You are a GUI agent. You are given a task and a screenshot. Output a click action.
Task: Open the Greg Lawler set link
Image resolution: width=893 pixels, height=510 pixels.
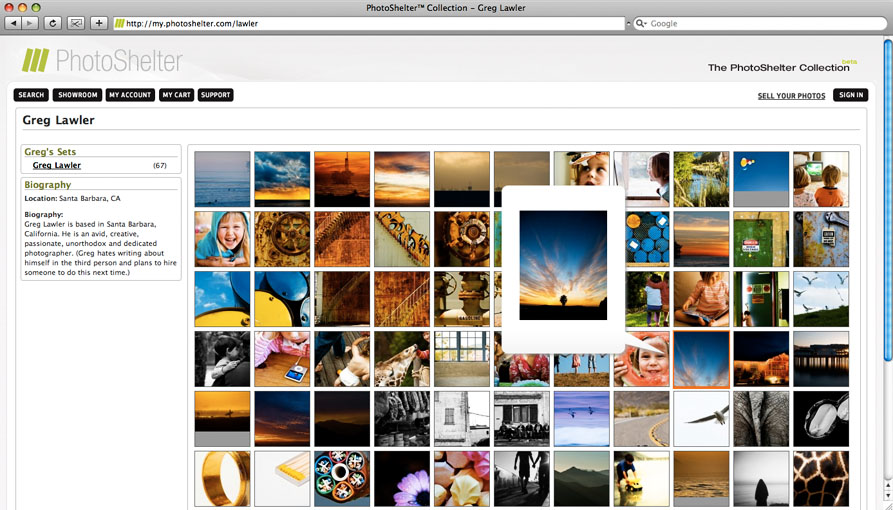[x=57, y=165]
